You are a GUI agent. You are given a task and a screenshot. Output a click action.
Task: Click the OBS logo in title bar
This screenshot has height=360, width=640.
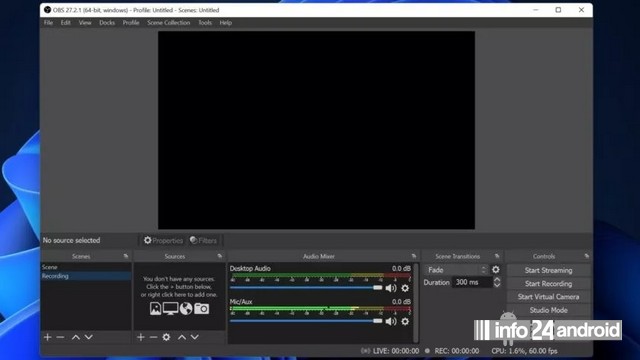pos(47,10)
